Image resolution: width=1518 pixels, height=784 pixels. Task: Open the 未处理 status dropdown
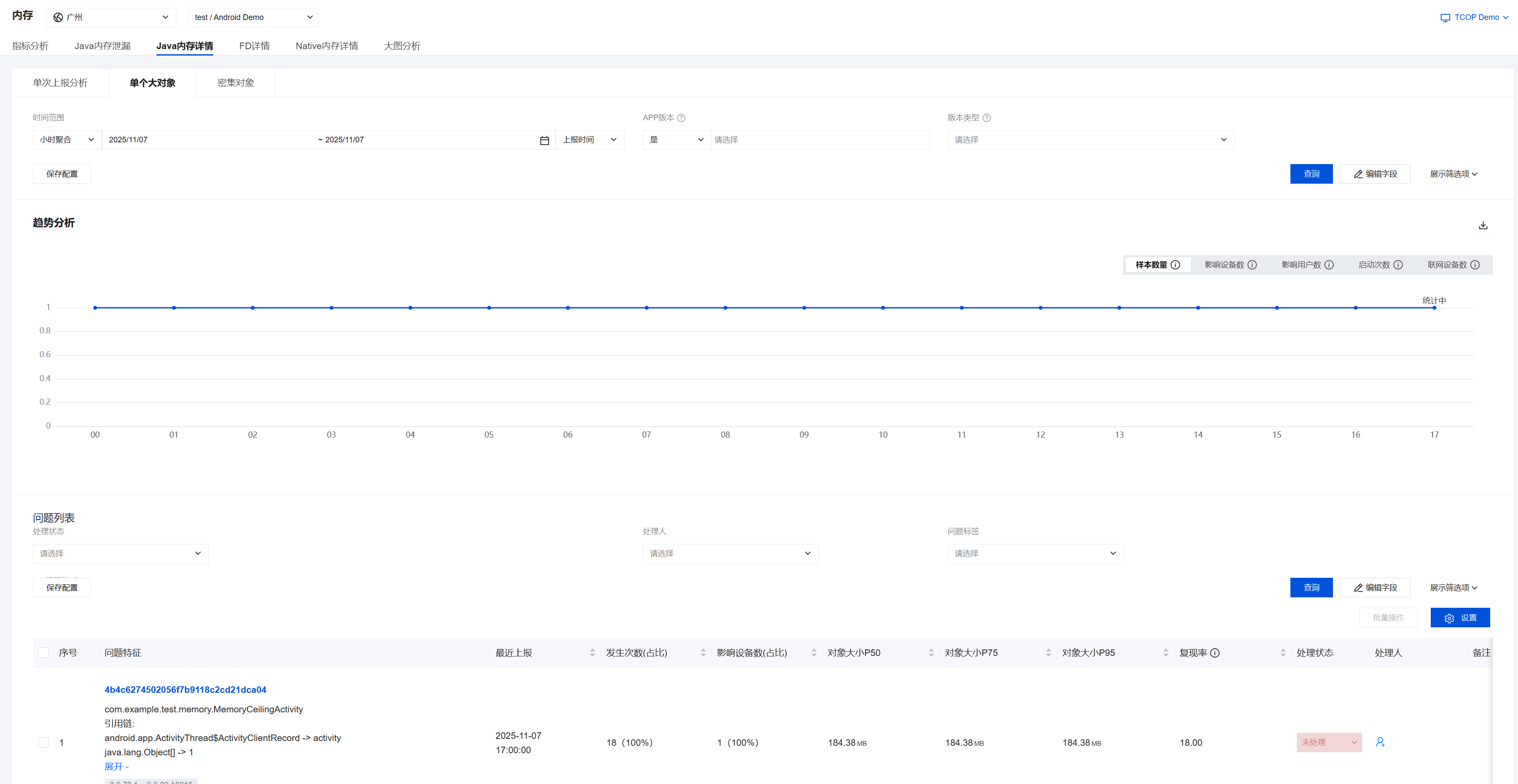point(1329,742)
